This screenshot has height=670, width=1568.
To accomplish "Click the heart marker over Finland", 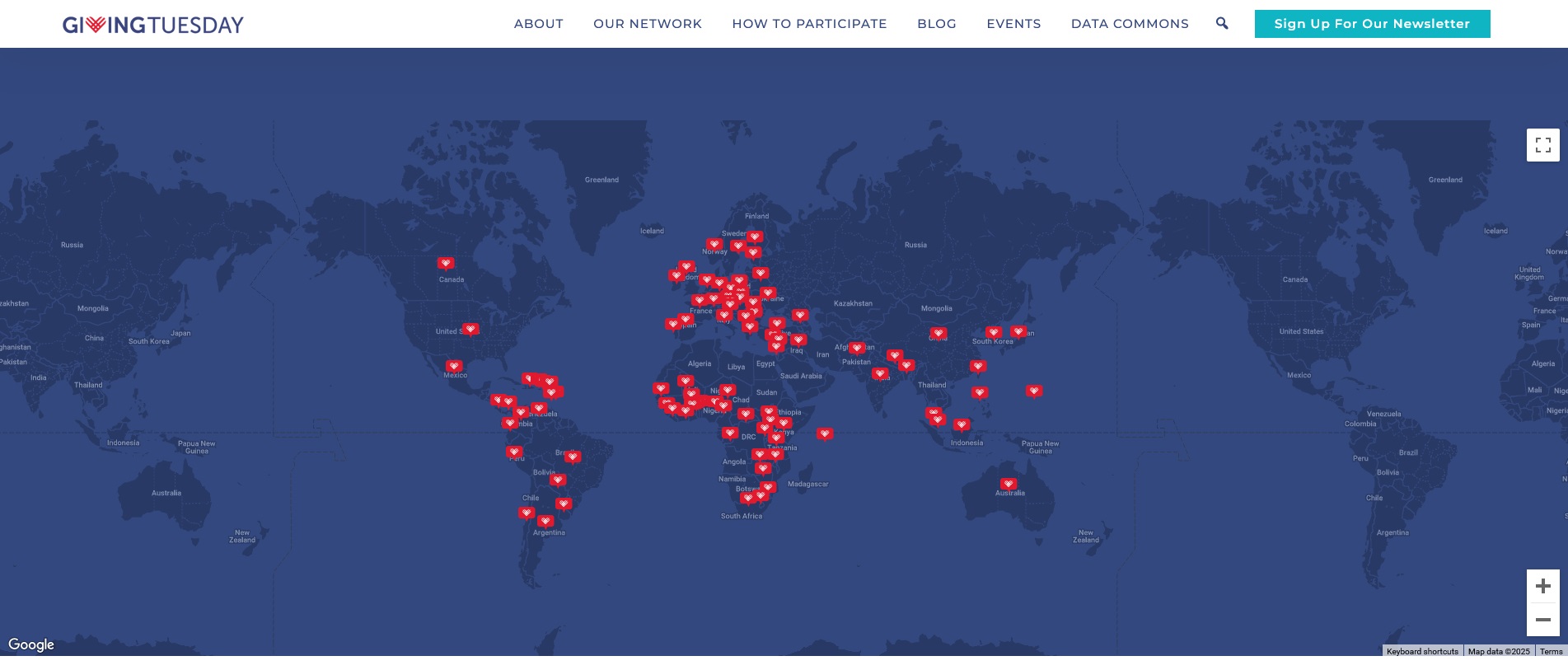I will coord(755,237).
